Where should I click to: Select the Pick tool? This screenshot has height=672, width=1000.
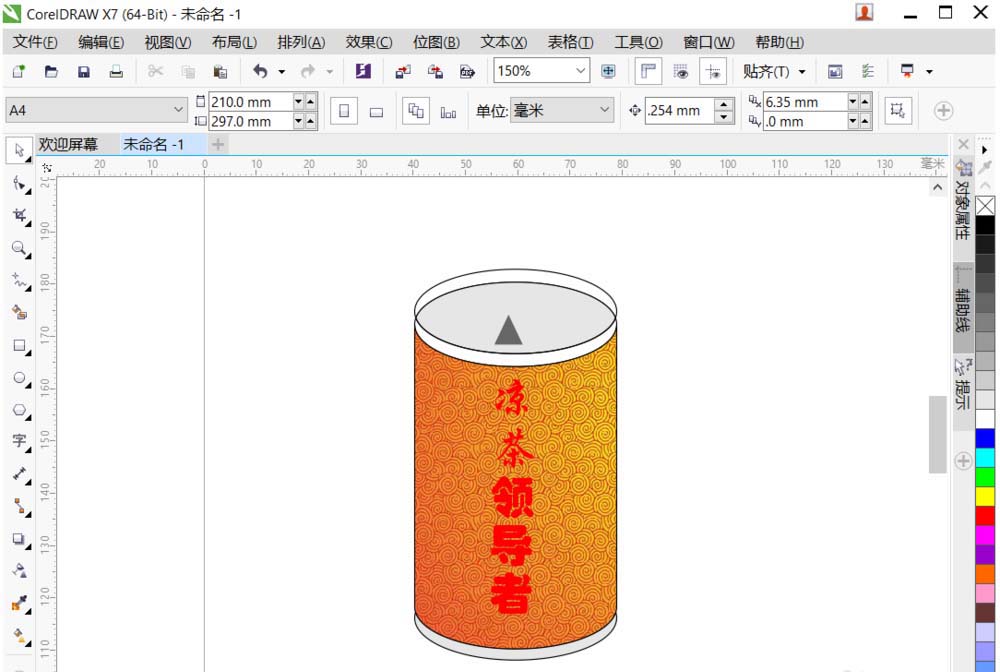point(20,150)
